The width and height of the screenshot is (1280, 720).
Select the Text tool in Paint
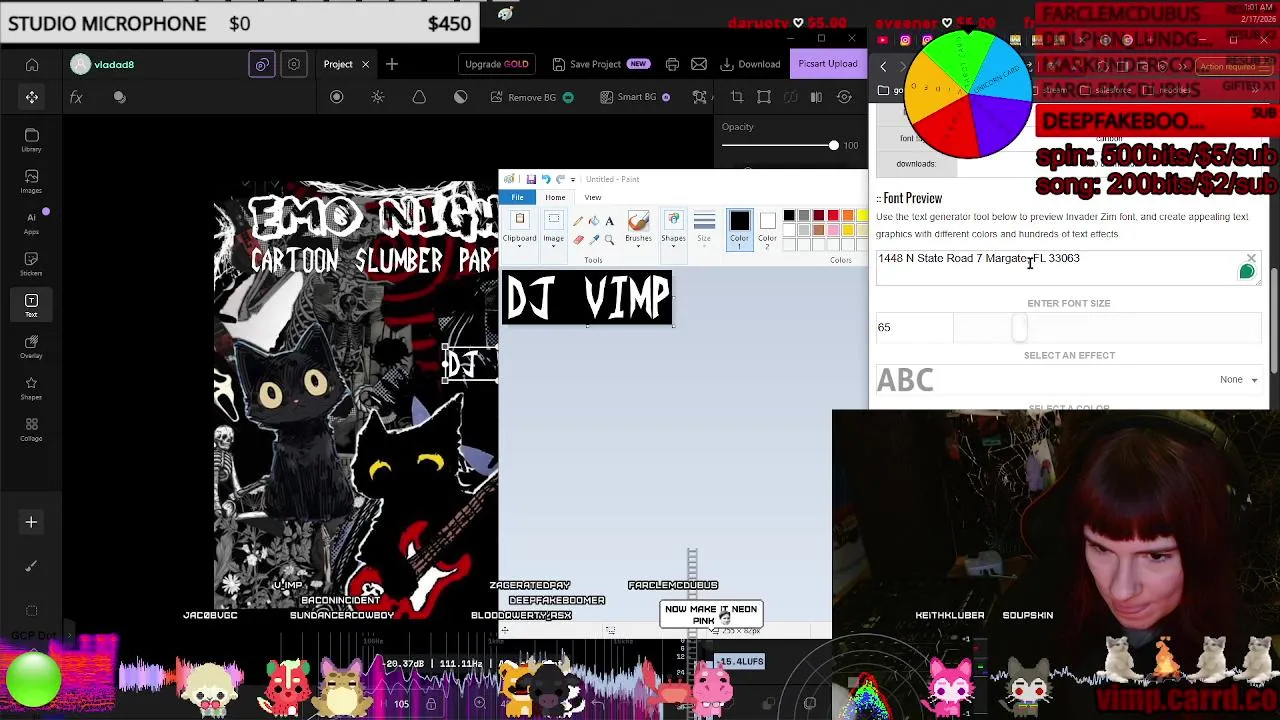[x=609, y=221]
